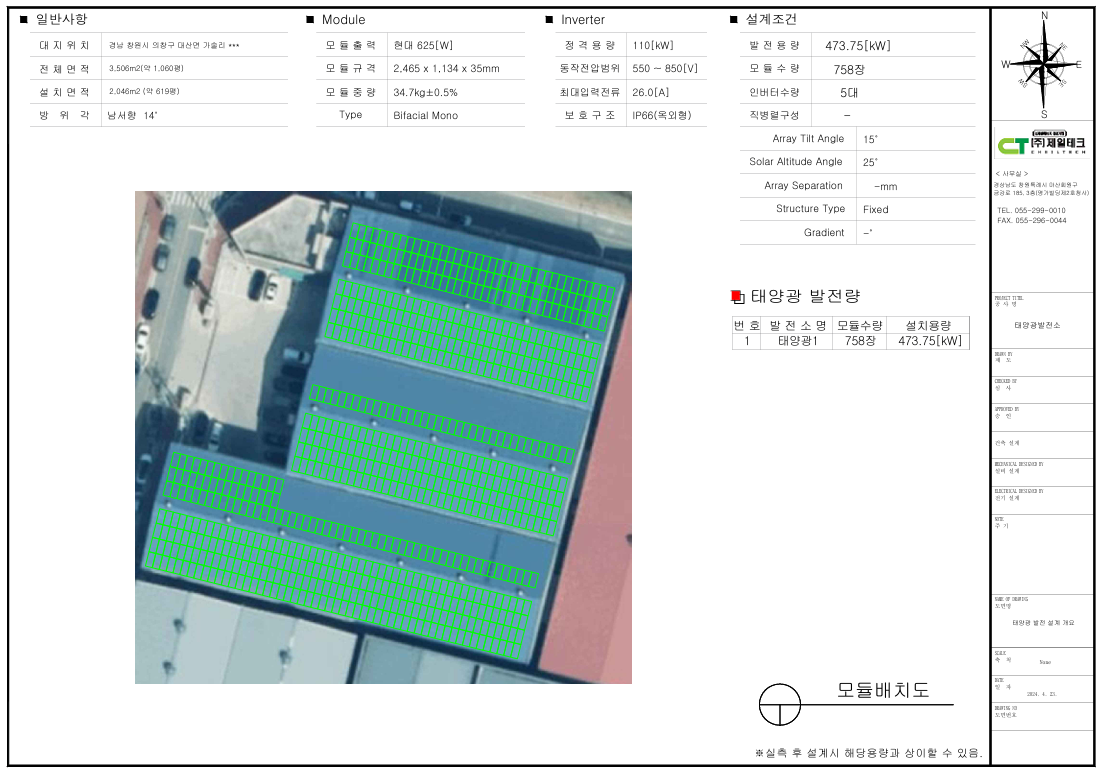Screen dimensions: 1107x773
Task: Select the Array Tilt Angle 15° field
Action: [870, 139]
